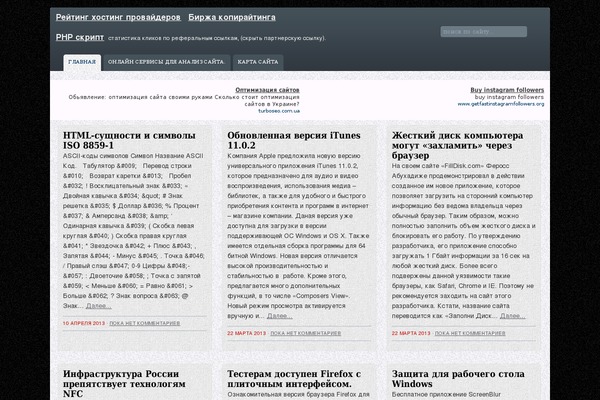Image resolution: width=600 pixels, height=400 pixels.
Task: Click the Объявление: оптимизация сайта своими руками text
Action: [x=184, y=100]
